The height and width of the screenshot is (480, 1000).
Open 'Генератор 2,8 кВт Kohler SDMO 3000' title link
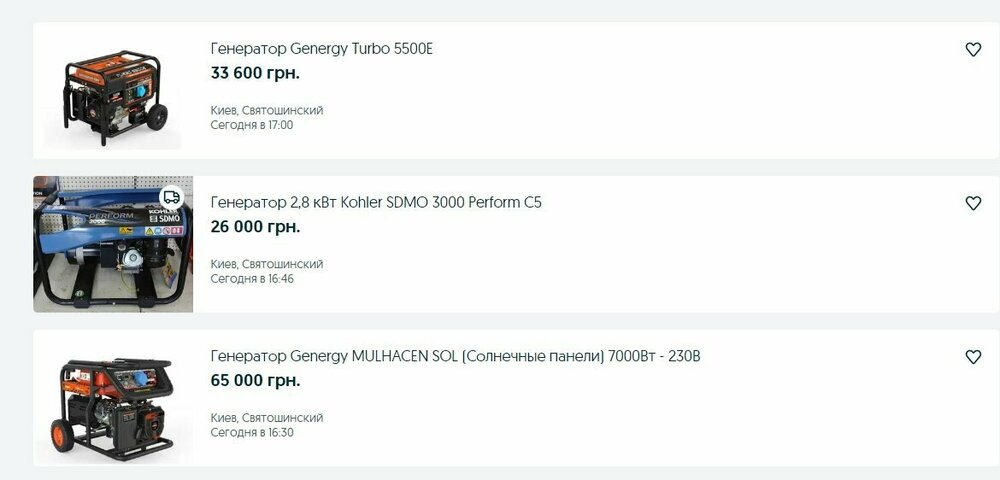click(376, 202)
